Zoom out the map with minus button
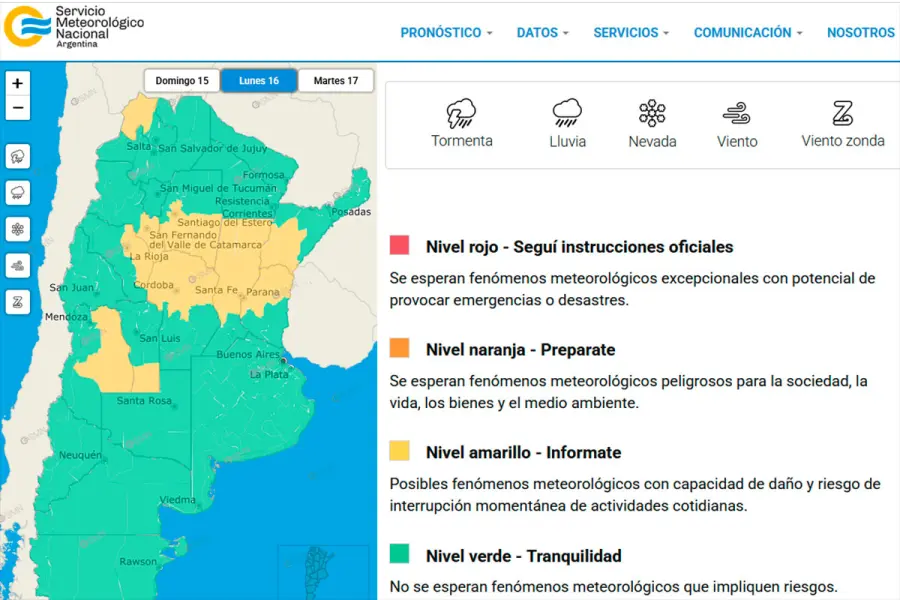This screenshot has width=900, height=600. [18, 109]
